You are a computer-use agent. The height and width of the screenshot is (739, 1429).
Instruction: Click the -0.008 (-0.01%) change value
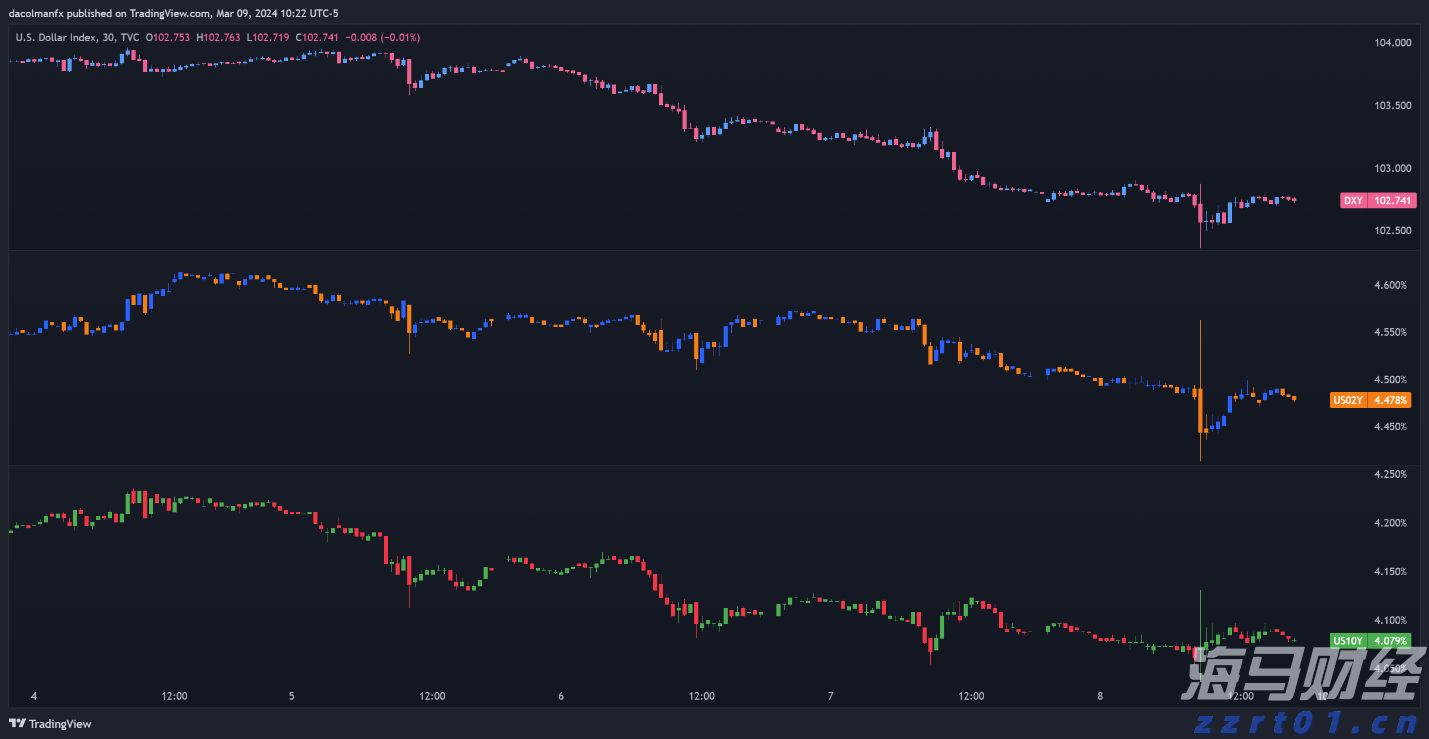[383, 37]
